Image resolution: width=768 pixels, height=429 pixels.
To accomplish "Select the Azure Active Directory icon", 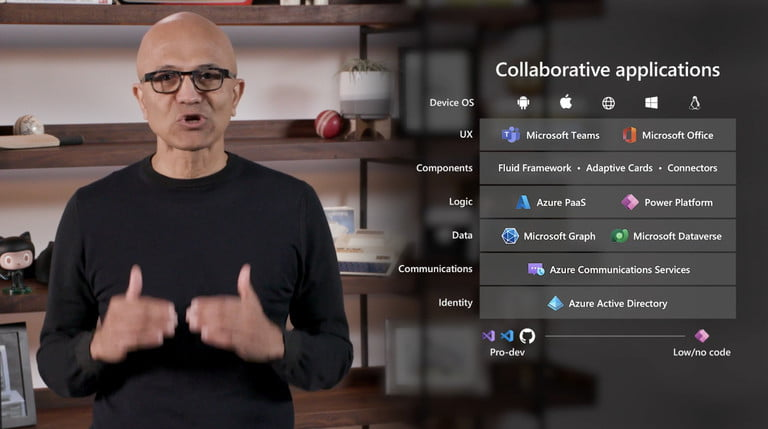I will [x=555, y=303].
